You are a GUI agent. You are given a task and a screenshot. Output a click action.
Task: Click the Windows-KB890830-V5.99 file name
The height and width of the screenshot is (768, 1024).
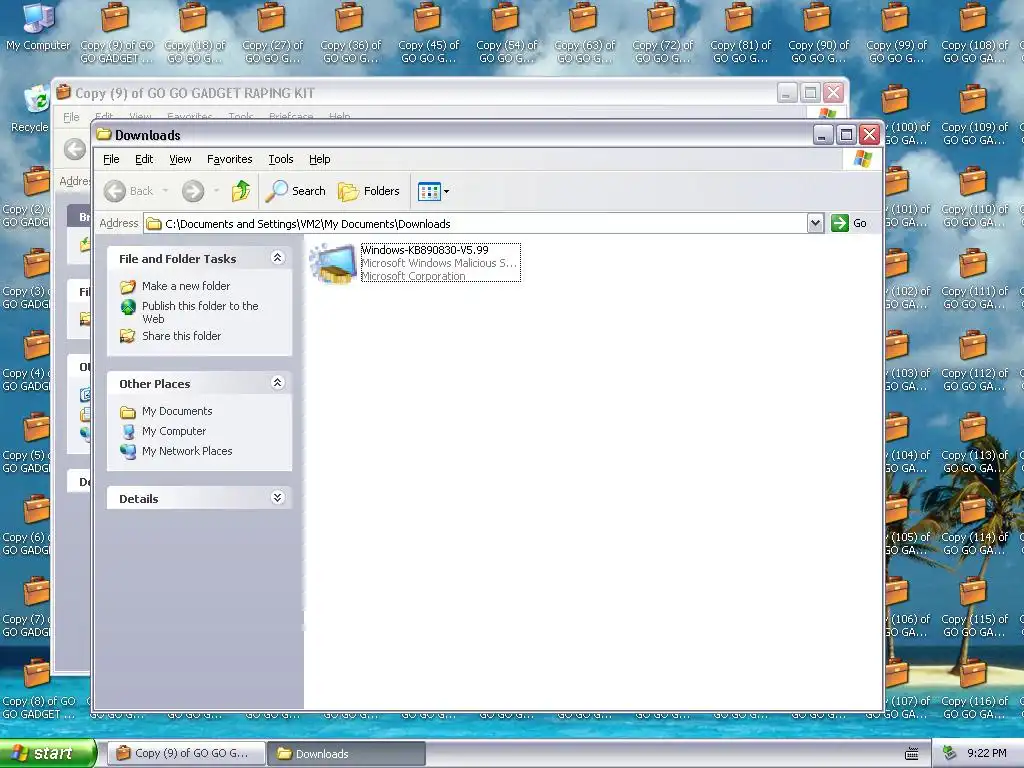[424, 250]
